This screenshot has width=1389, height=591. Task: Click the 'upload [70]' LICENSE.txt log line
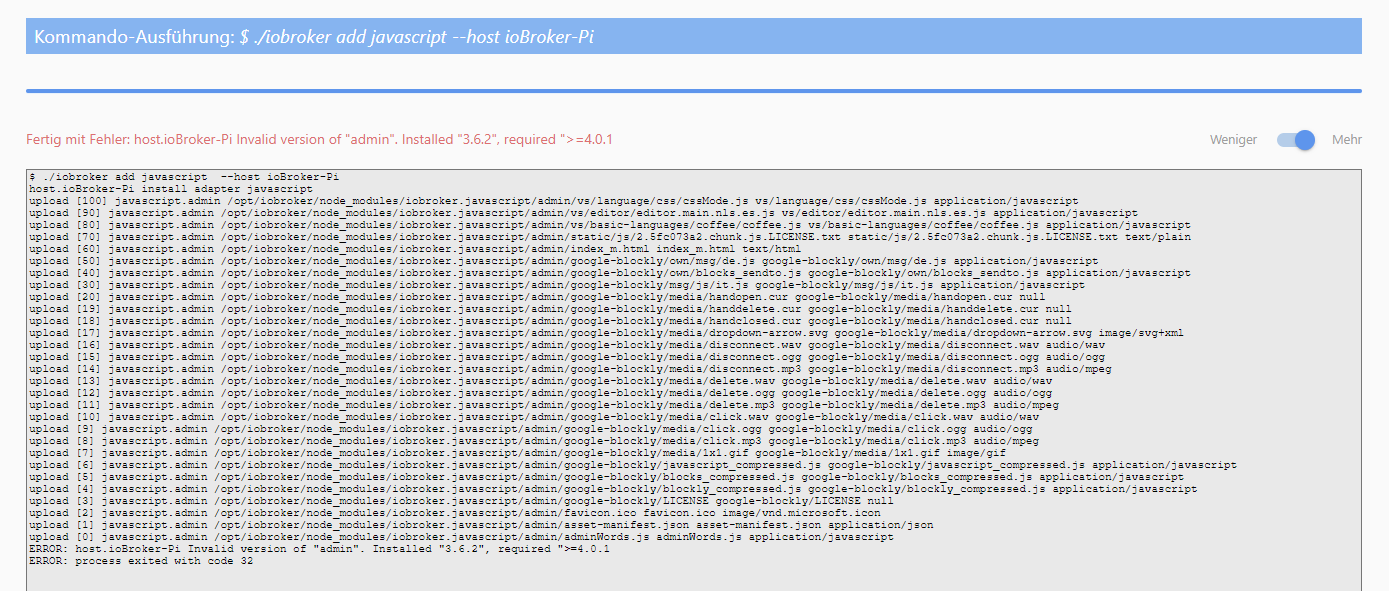click(x=609, y=236)
